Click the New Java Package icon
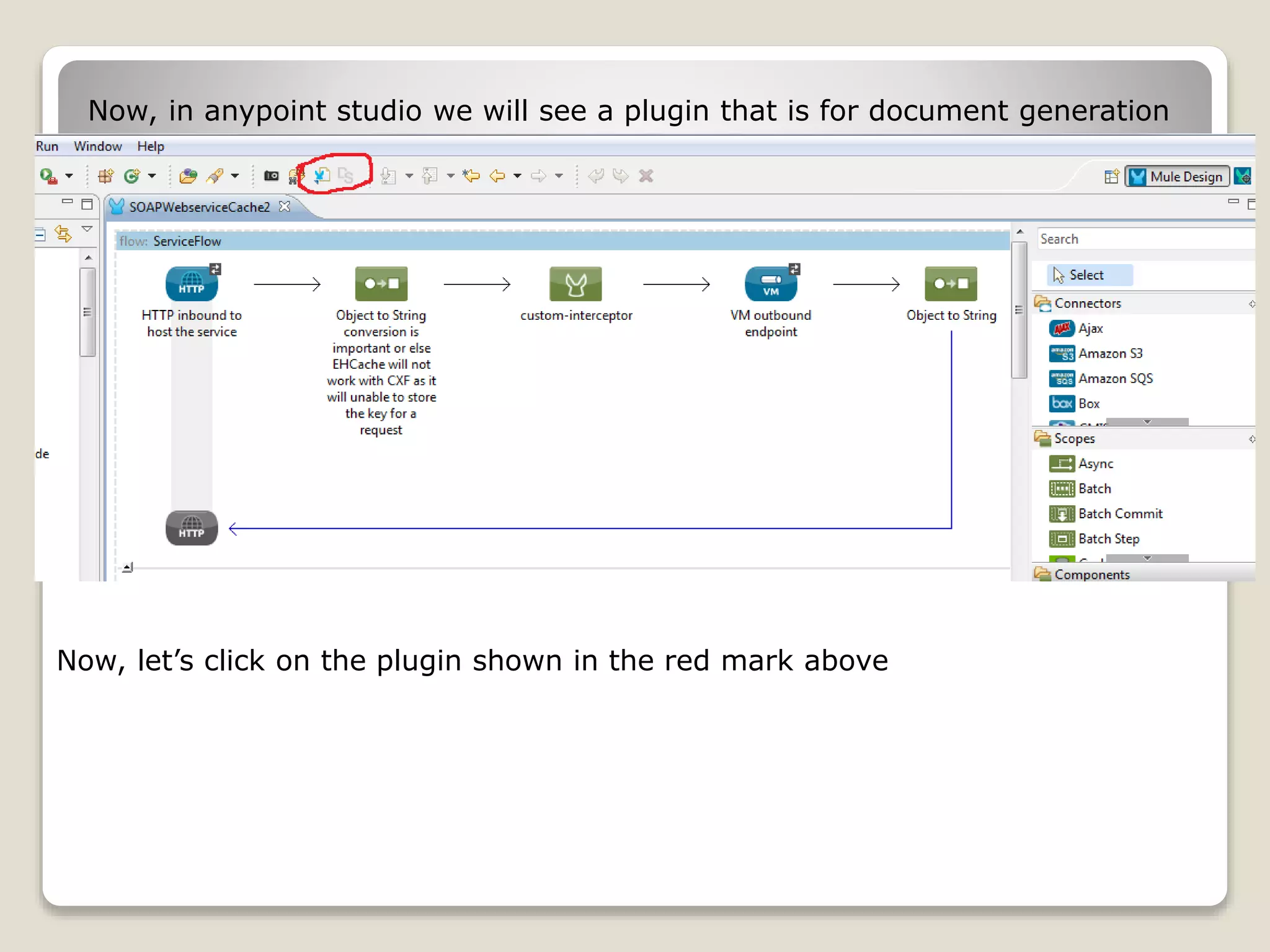Screen dimensions: 1270x952 [x=106, y=176]
